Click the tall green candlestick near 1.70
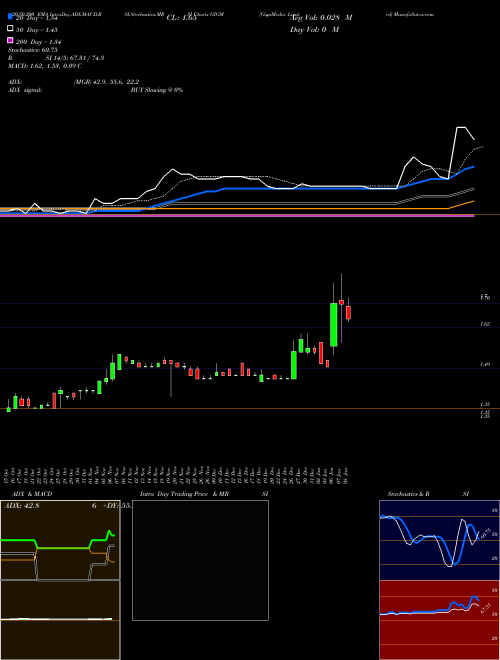Screen dimensions: 500x660 point(333,325)
